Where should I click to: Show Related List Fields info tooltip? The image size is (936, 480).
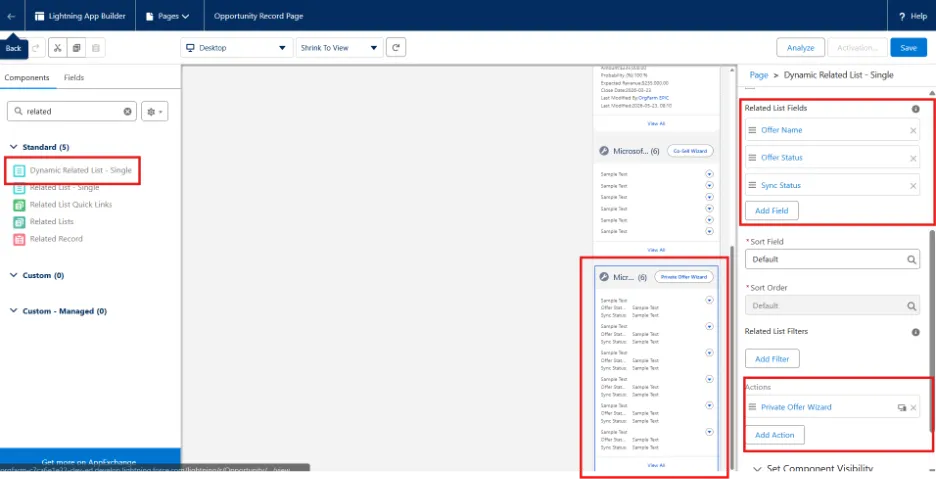pos(915,109)
